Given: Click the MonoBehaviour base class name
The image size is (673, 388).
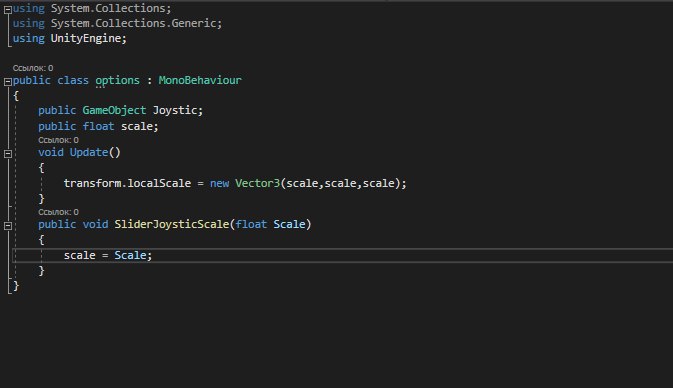Looking at the screenshot, I should (200, 80).
